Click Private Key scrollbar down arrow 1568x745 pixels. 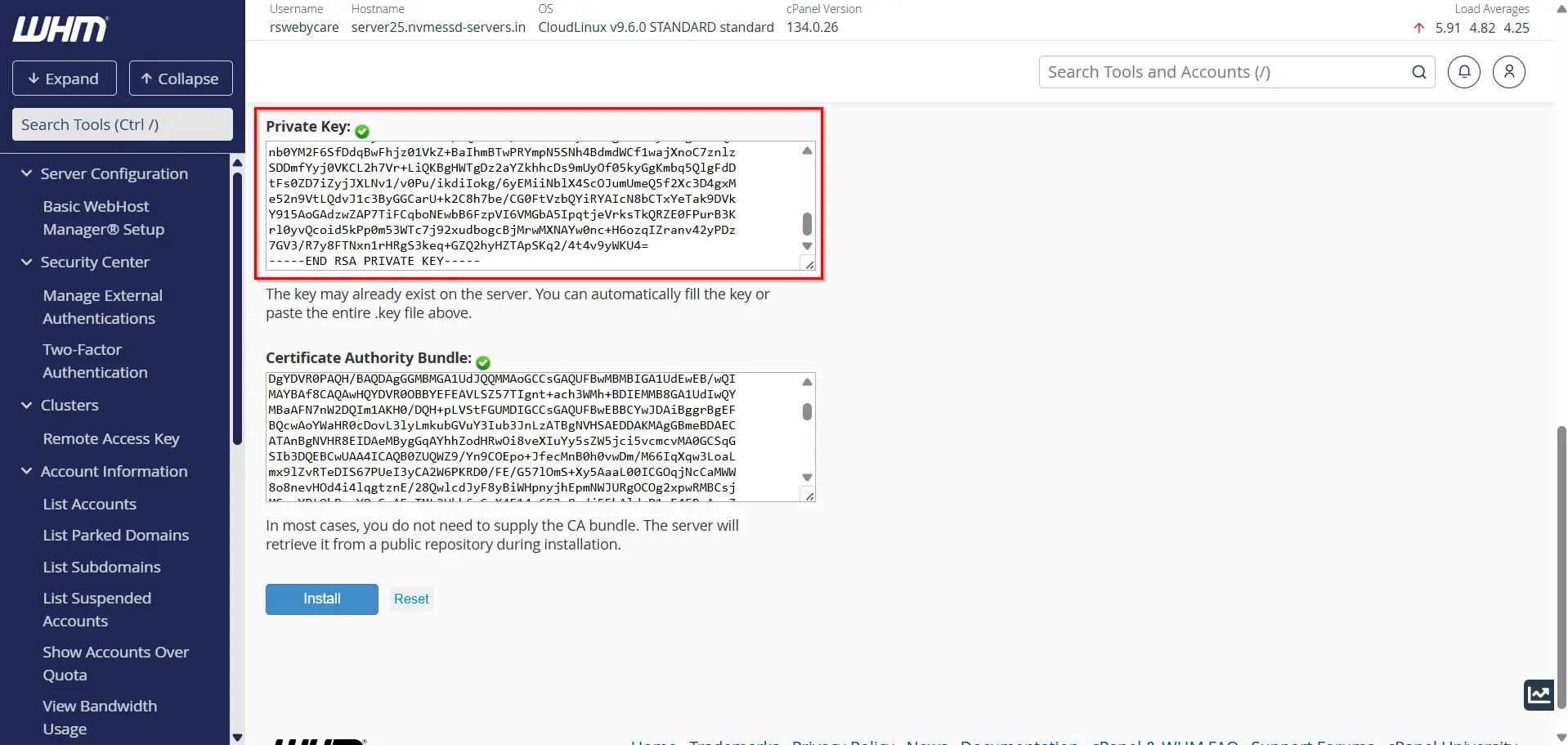807,246
